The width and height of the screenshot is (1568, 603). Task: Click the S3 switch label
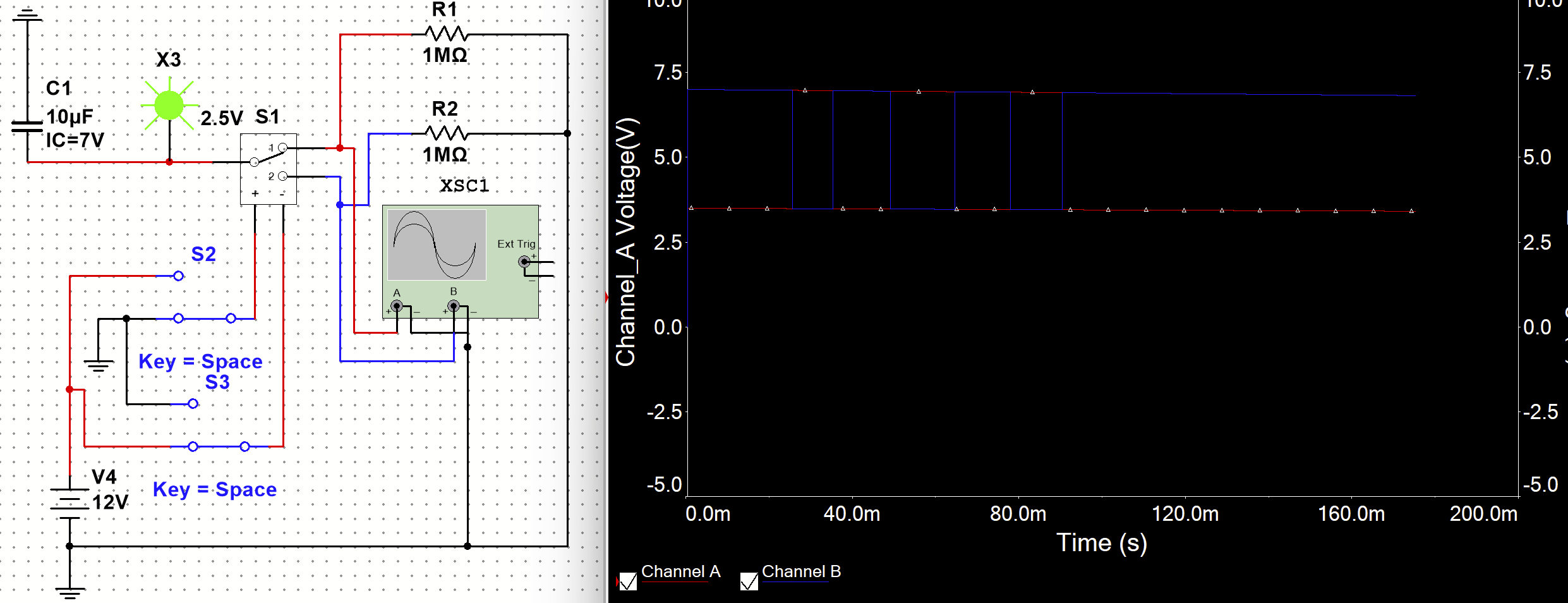(x=217, y=382)
